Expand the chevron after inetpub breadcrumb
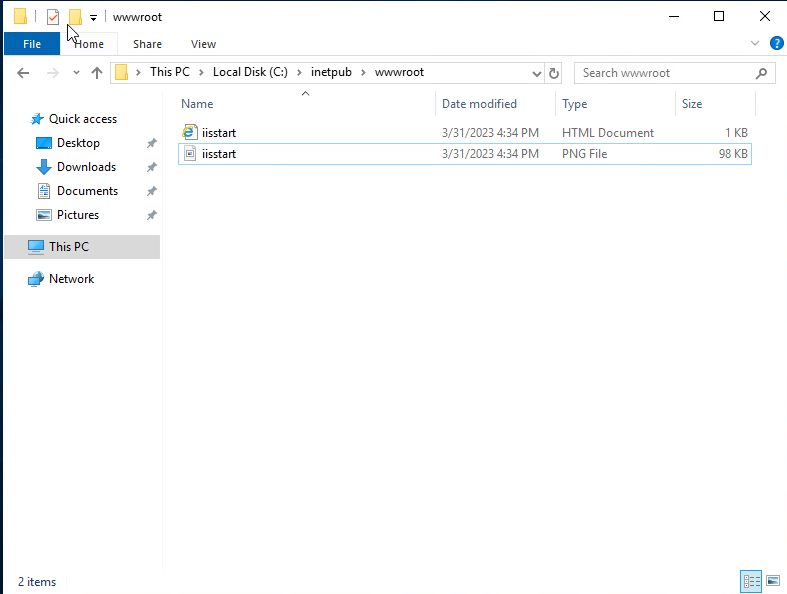787x594 pixels. pyautogui.click(x=363, y=73)
